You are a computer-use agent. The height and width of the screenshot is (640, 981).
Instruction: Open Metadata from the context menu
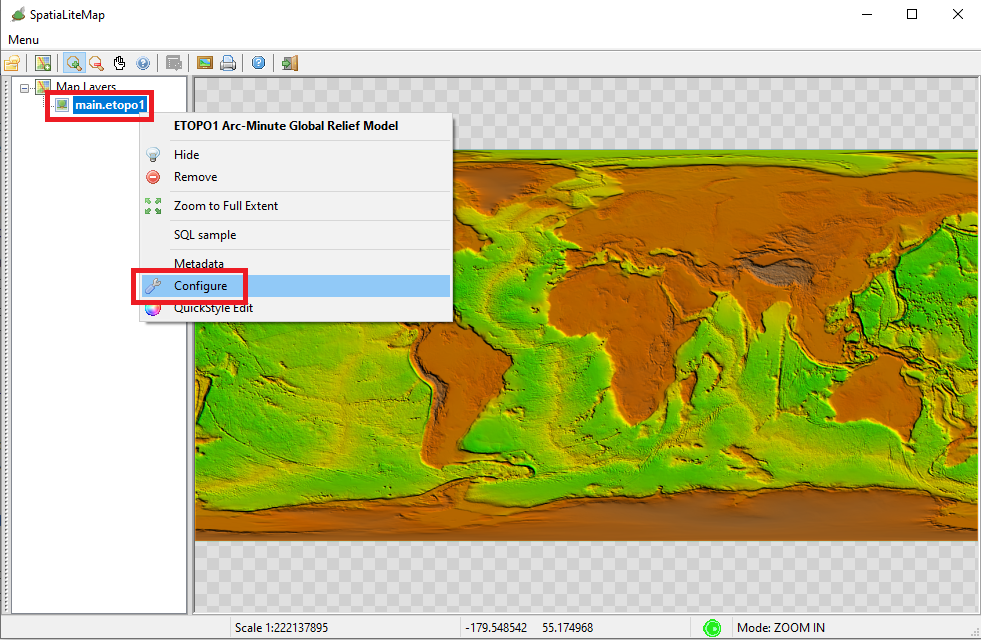coord(295,263)
